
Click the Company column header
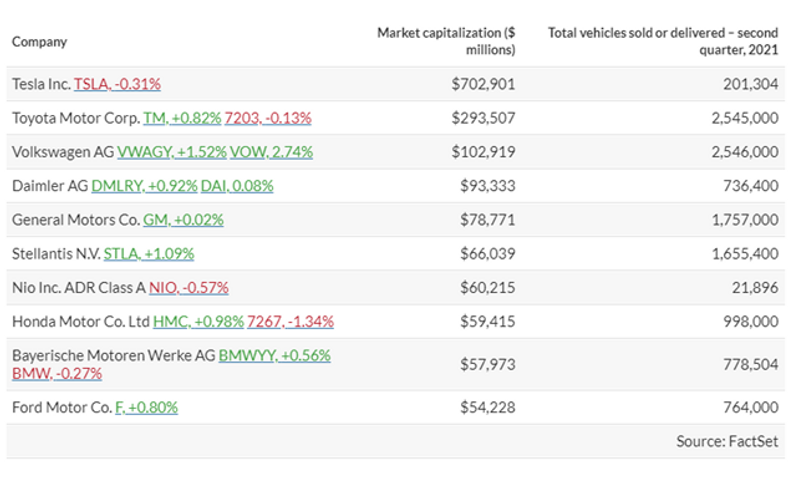pos(40,42)
